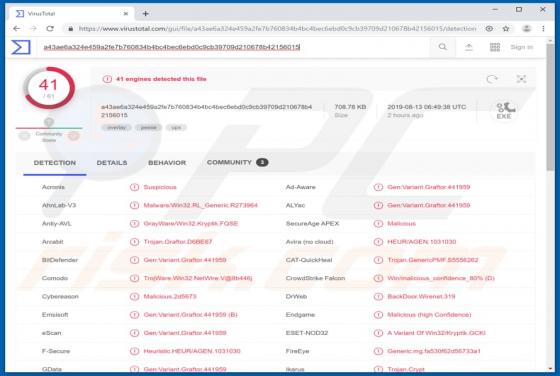
Task: Switch to the DETAILS tab
Action: [112, 163]
